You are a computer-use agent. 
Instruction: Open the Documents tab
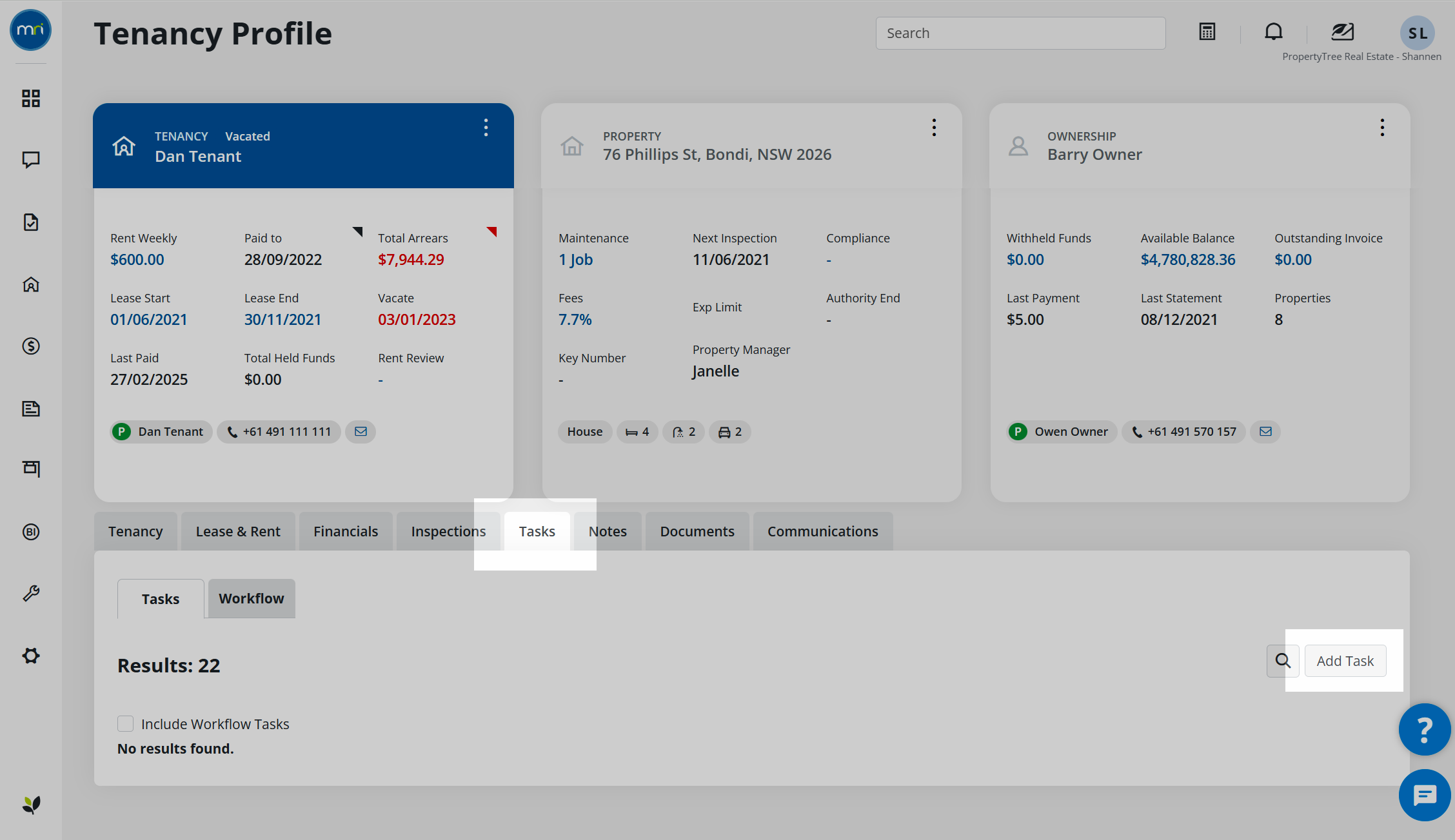[697, 531]
